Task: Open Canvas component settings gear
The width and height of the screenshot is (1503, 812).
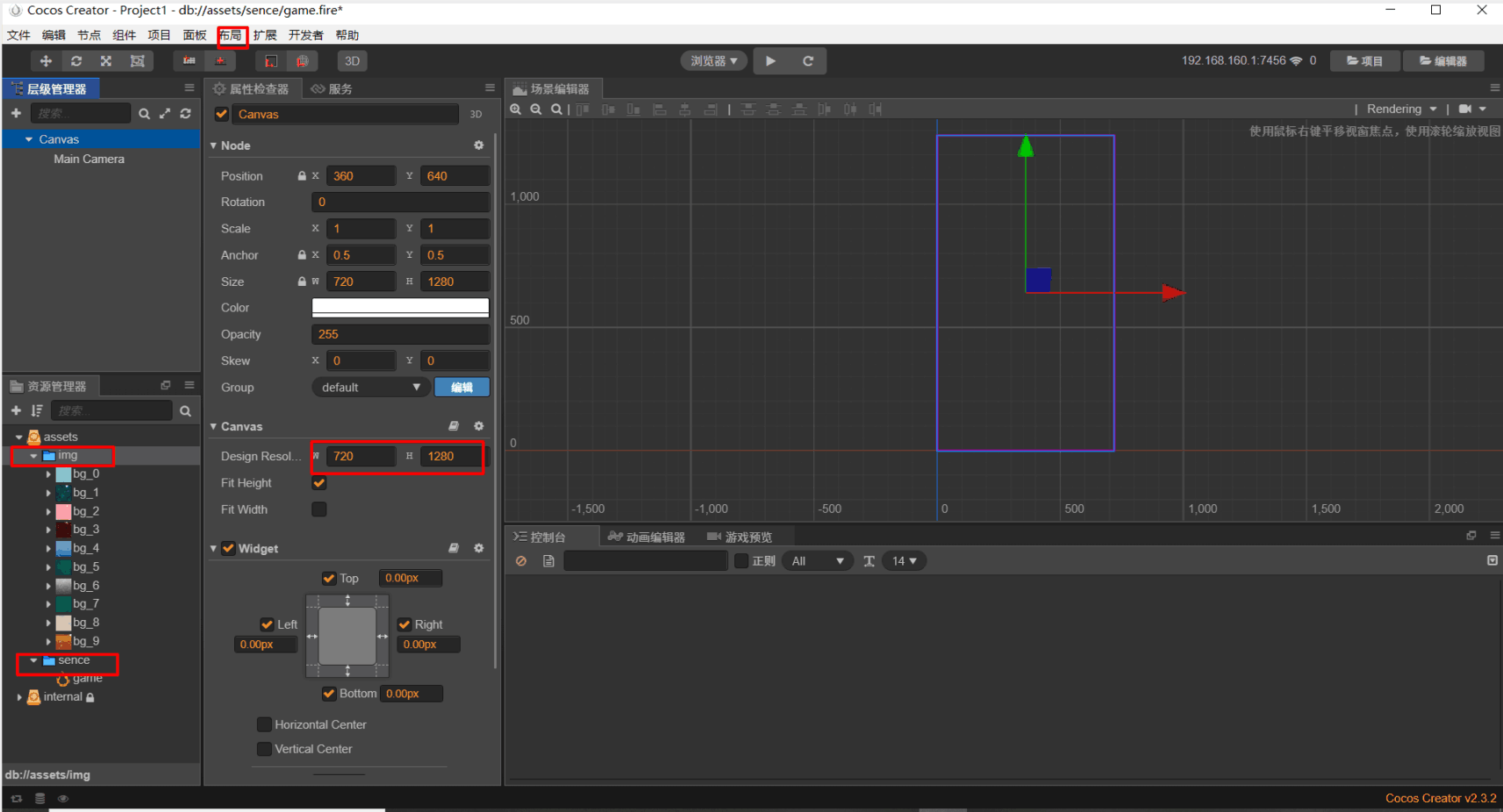Action: pos(479,426)
